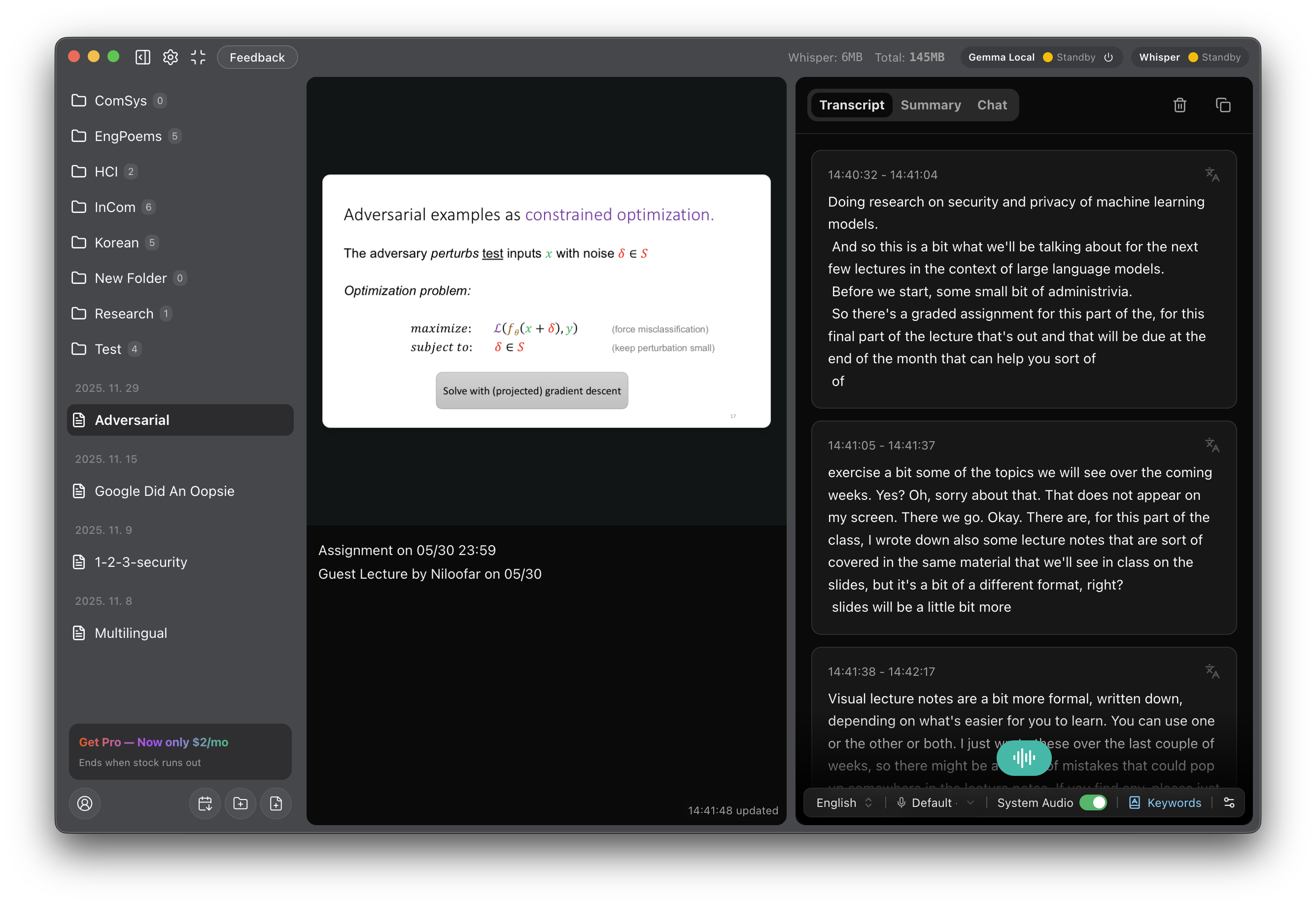Open the account profile icon
The image size is (1316, 906).
pos(85,803)
